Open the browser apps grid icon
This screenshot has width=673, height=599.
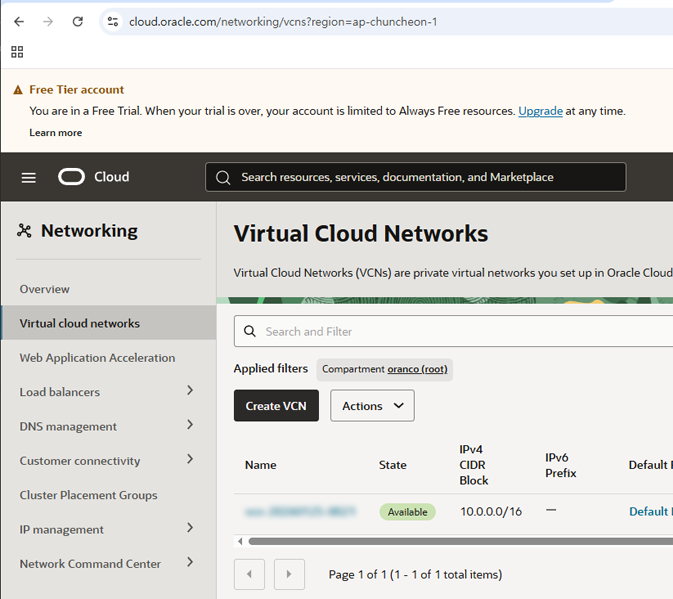click(x=17, y=52)
